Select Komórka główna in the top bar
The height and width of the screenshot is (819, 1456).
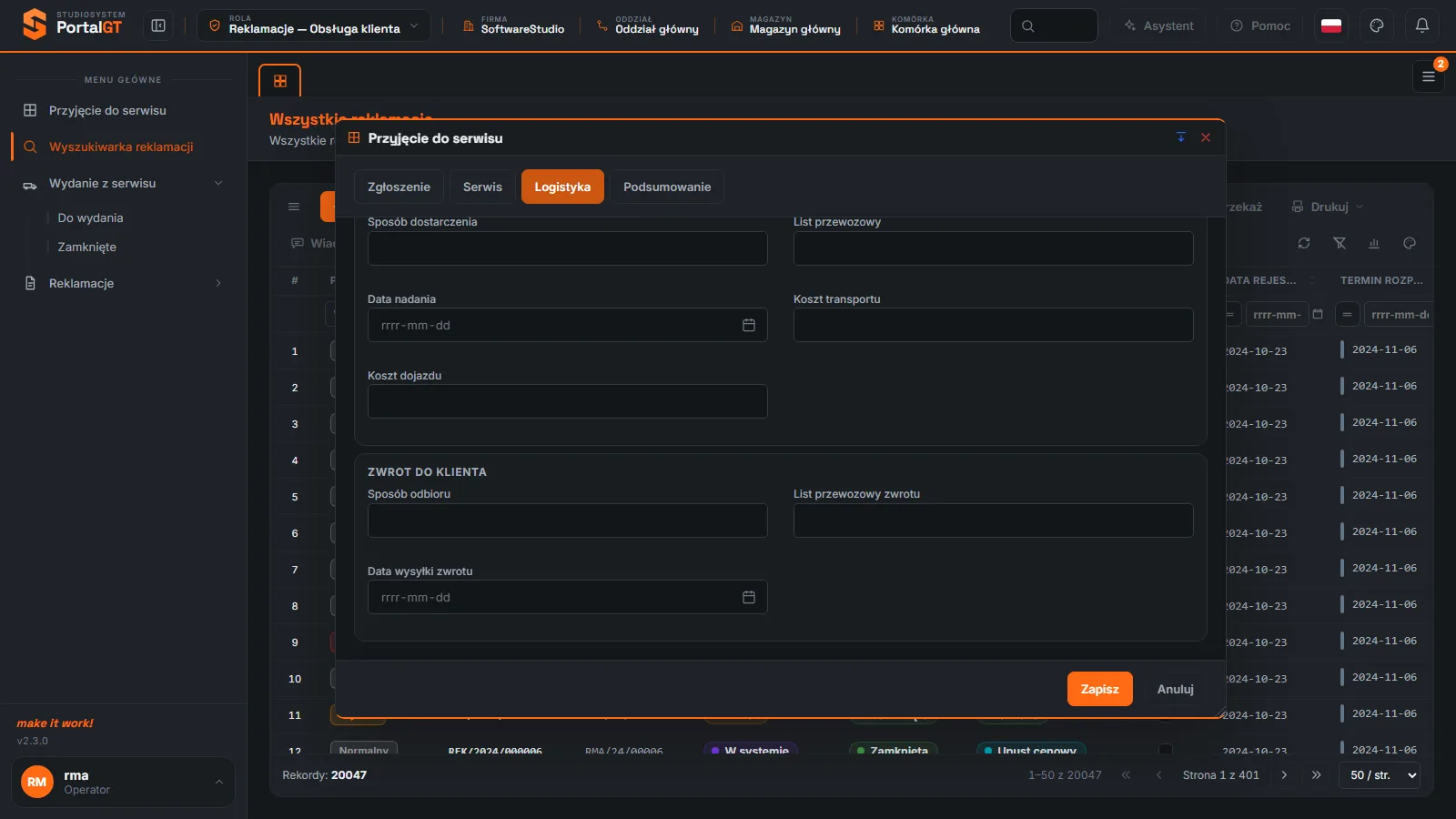[x=926, y=25]
